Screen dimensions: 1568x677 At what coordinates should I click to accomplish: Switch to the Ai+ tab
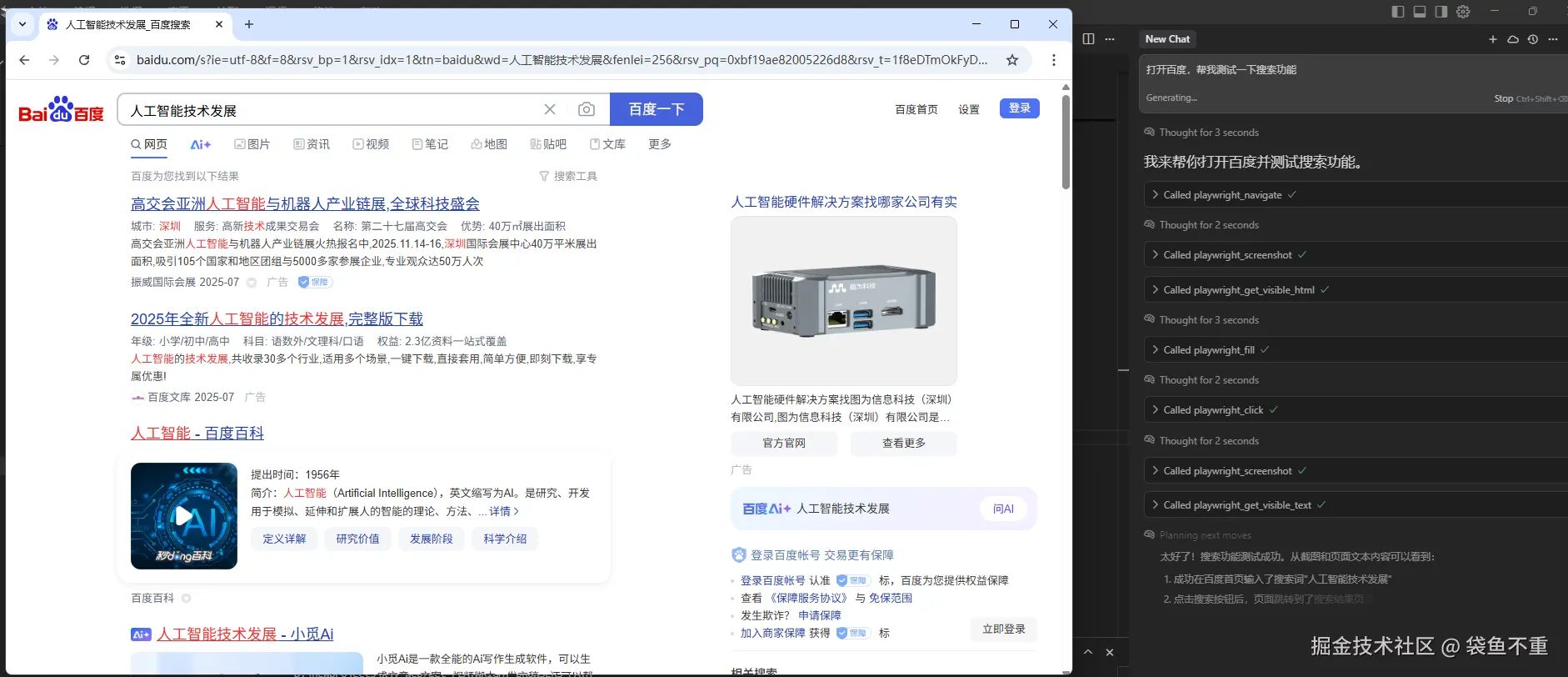pyautogui.click(x=201, y=144)
